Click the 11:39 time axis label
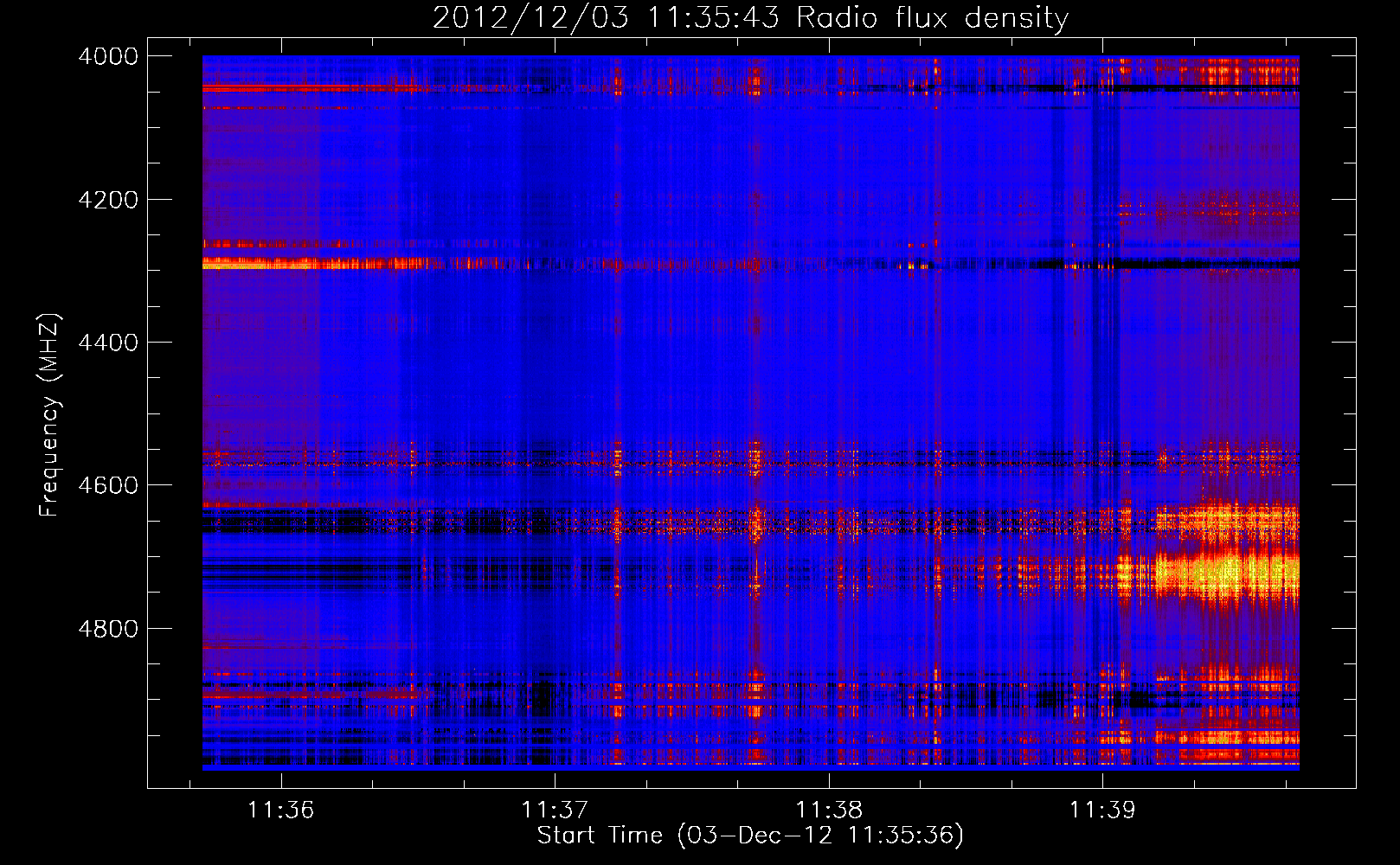This screenshot has width=1400, height=865. pos(1102,811)
